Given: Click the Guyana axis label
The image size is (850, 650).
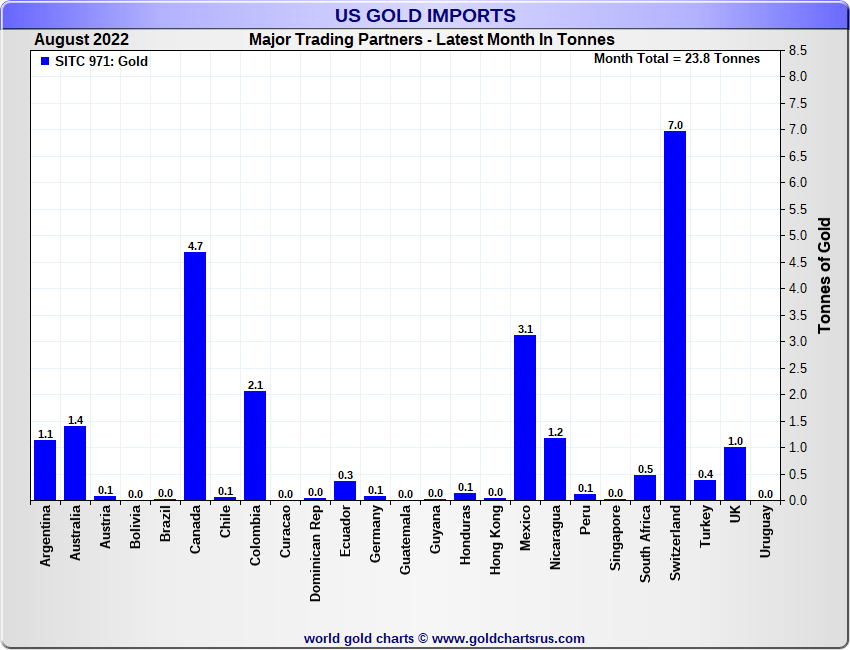Looking at the screenshot, I should point(435,529).
